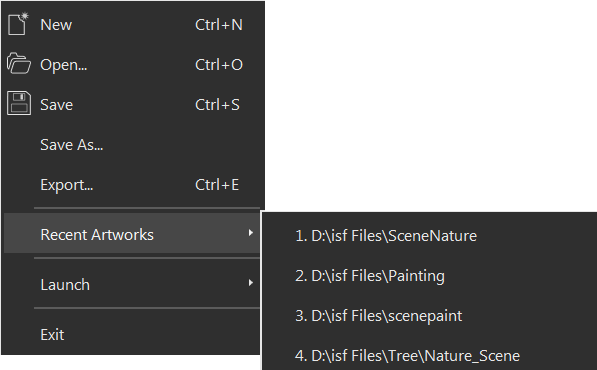Pick the Save menu entry text

[x=56, y=105]
